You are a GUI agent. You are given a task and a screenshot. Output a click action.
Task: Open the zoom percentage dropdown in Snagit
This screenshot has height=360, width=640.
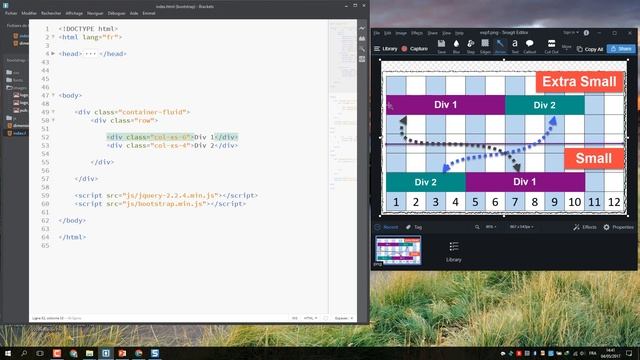tap(491, 227)
